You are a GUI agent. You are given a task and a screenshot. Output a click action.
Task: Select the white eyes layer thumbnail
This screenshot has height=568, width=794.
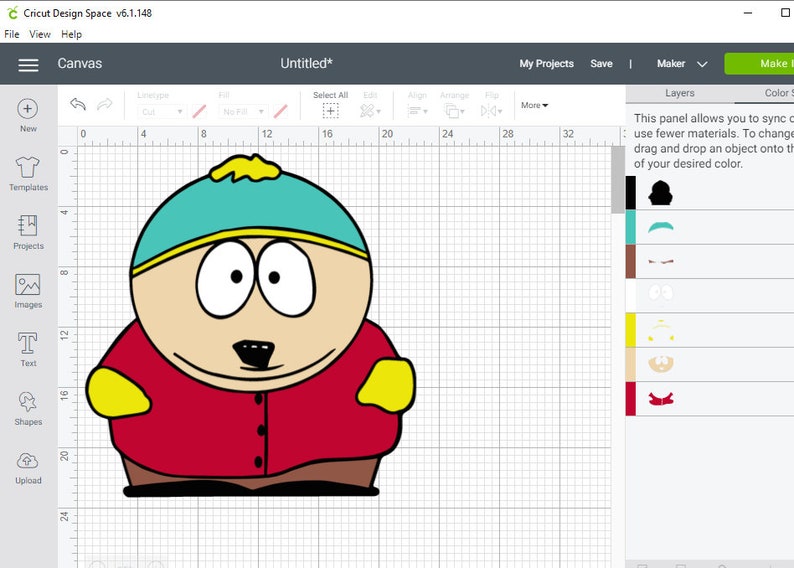pyautogui.click(x=661, y=293)
